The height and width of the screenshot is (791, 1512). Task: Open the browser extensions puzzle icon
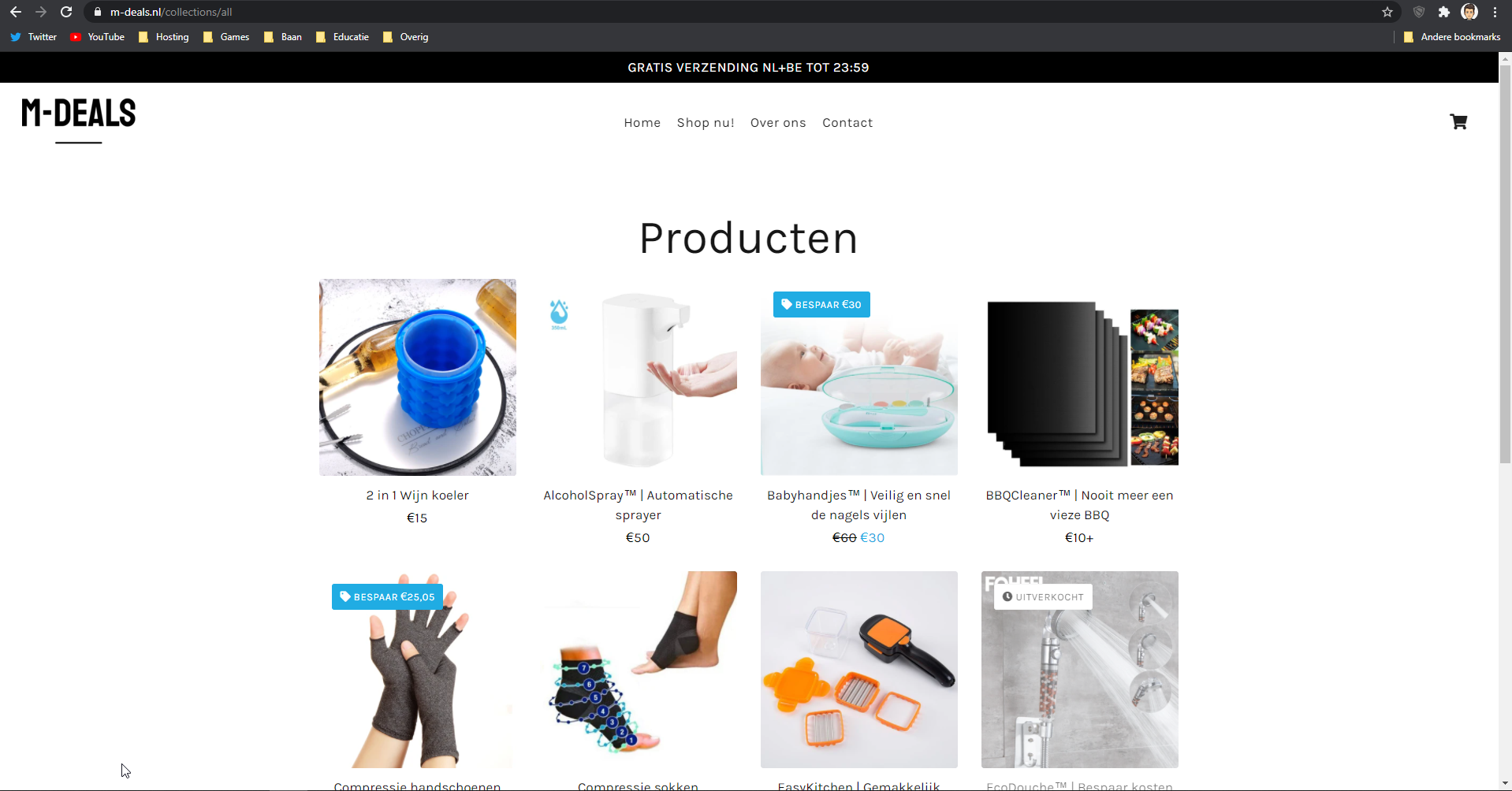[1443, 12]
